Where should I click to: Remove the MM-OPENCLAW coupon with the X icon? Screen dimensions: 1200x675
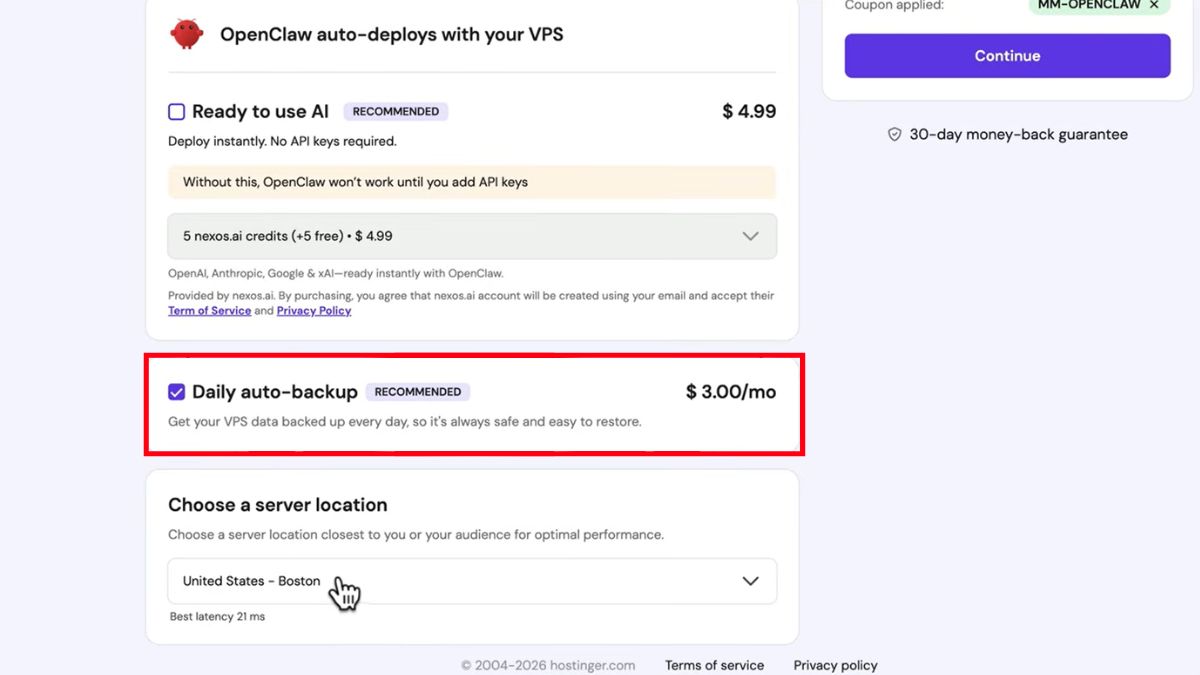[x=1154, y=5]
